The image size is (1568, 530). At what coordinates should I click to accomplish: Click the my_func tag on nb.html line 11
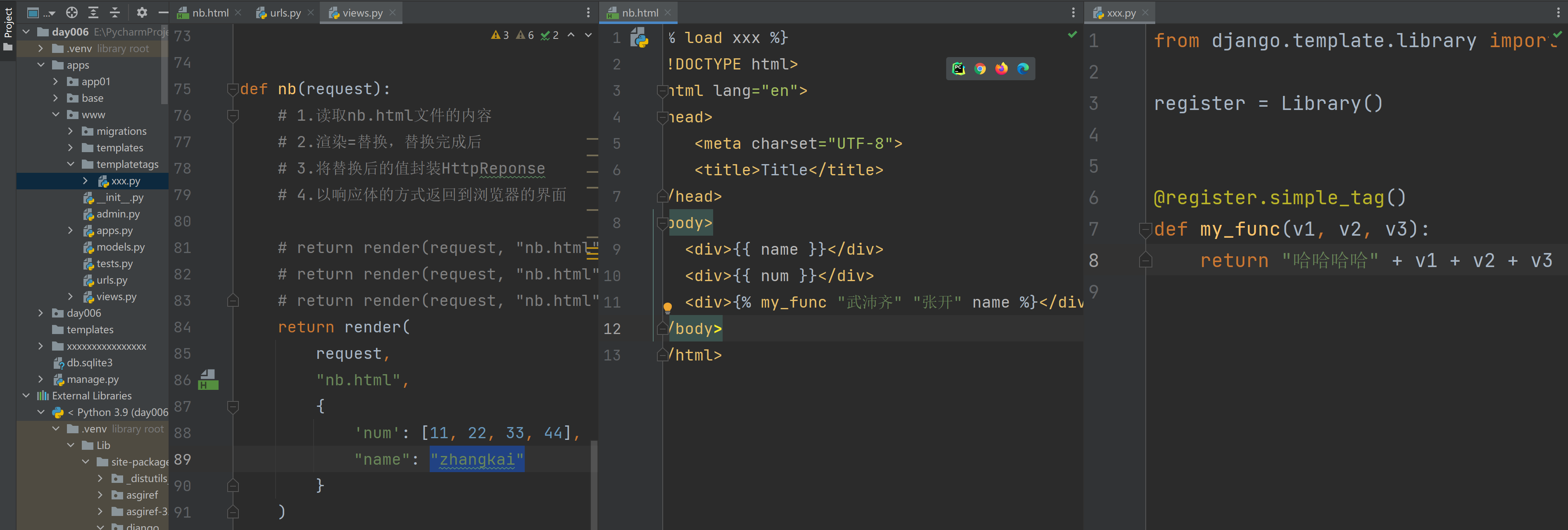tap(794, 302)
